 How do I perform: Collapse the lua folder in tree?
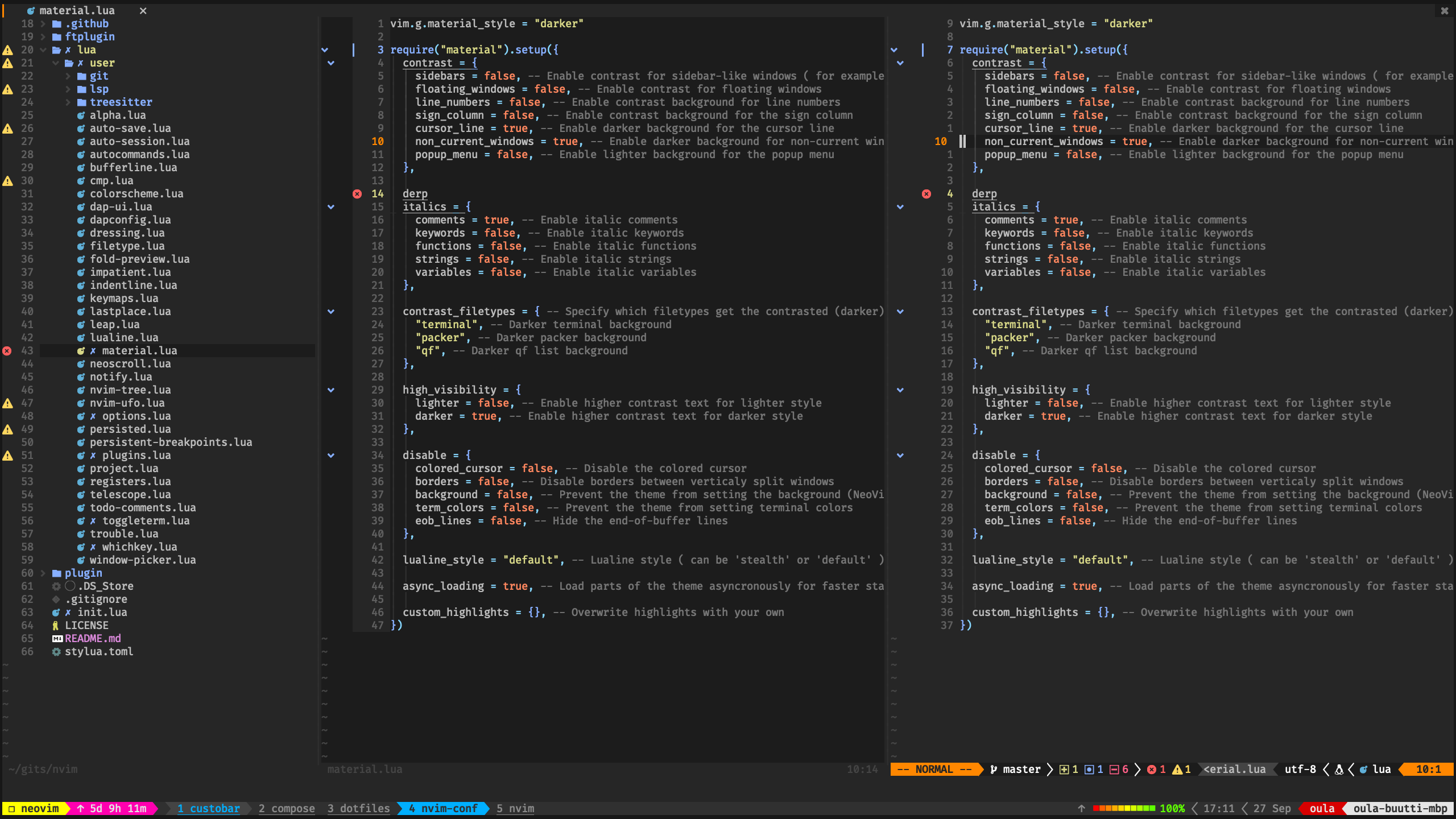pos(43,50)
